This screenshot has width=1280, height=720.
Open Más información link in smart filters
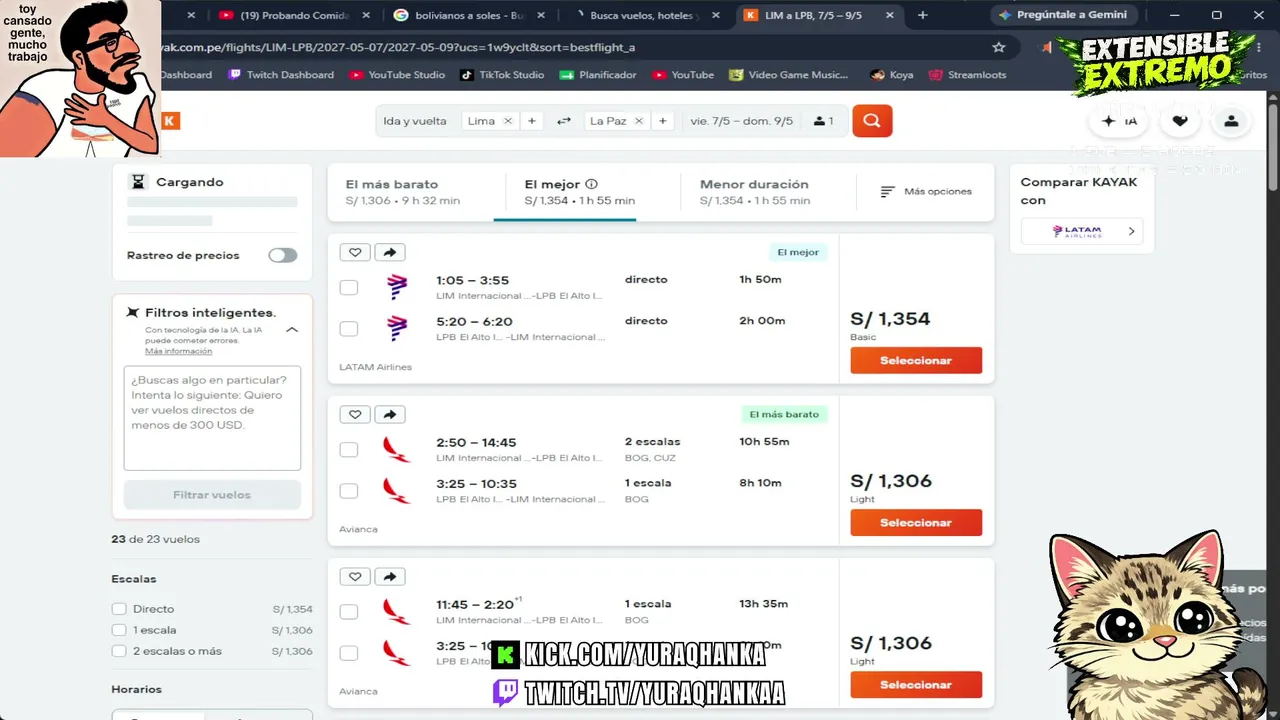[178, 351]
